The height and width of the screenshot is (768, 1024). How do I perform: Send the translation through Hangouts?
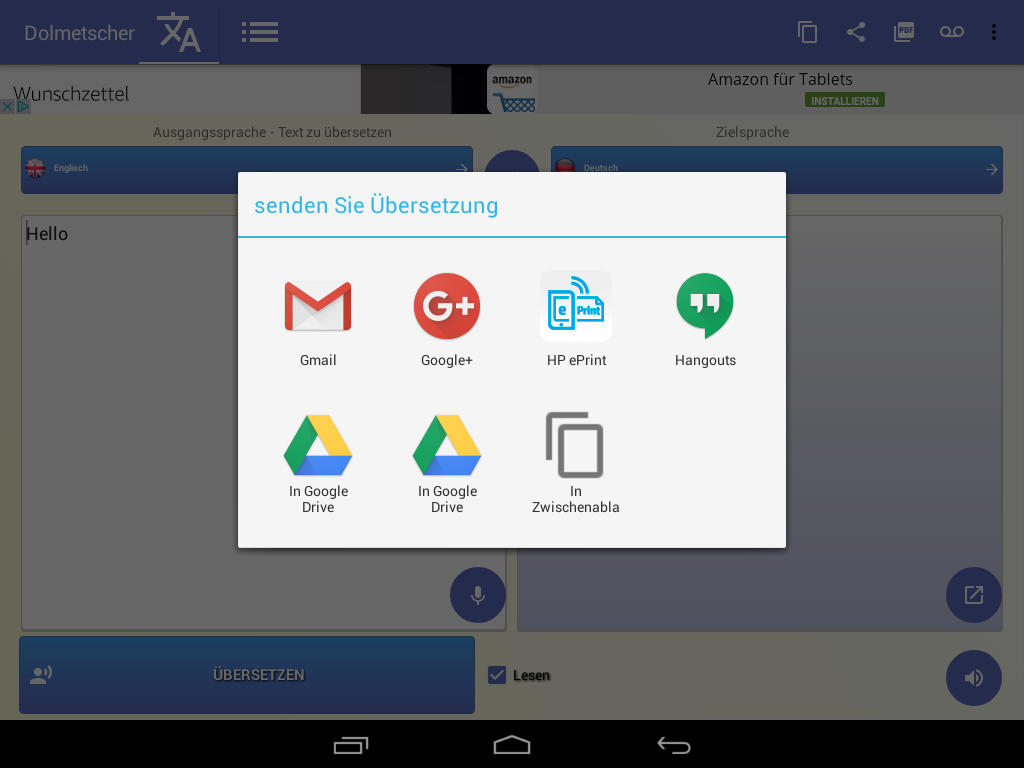(705, 320)
